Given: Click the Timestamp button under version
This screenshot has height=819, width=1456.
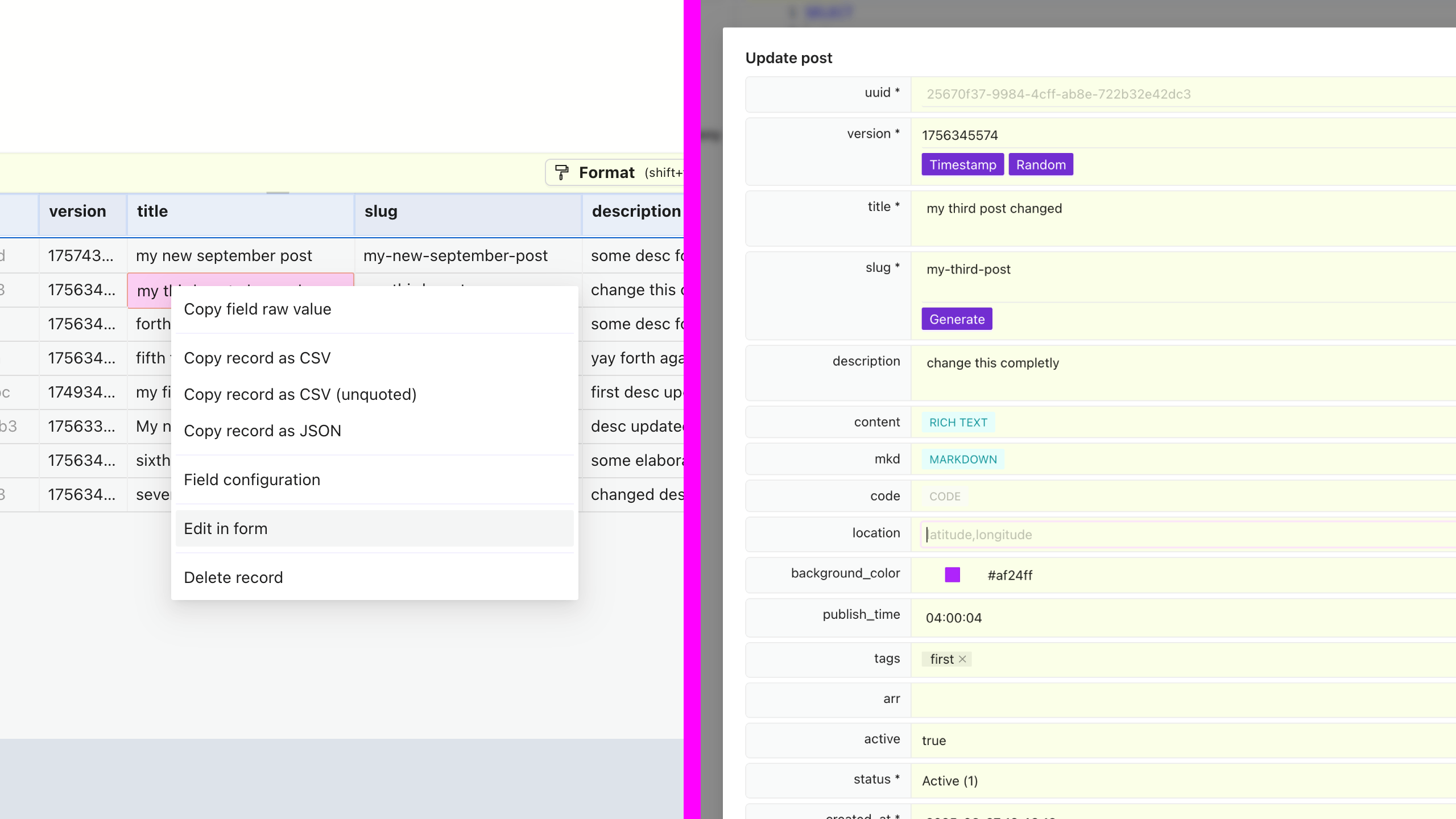Looking at the screenshot, I should [962, 165].
